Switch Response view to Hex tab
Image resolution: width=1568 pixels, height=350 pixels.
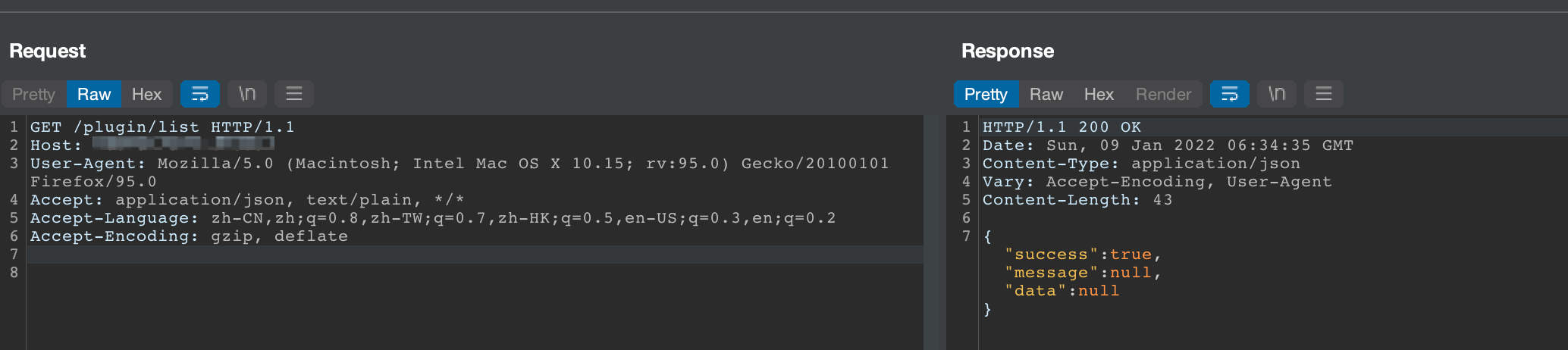pos(1099,94)
